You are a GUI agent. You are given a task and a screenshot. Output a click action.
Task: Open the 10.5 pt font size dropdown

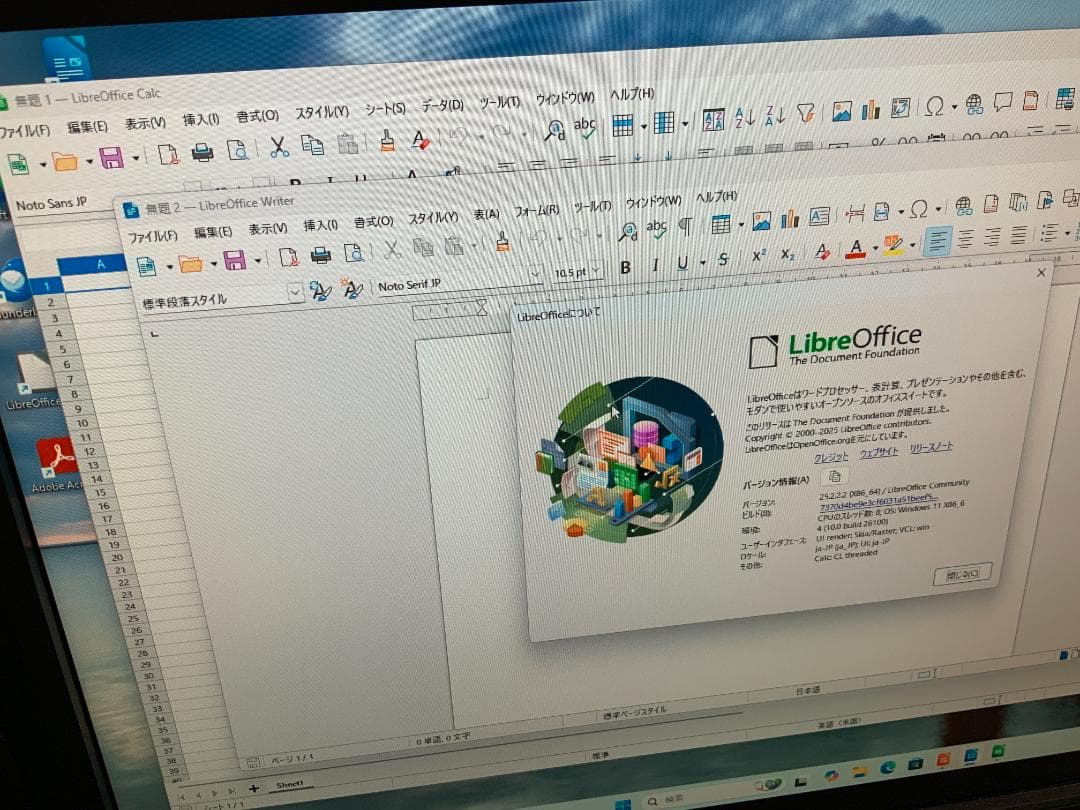597,270
